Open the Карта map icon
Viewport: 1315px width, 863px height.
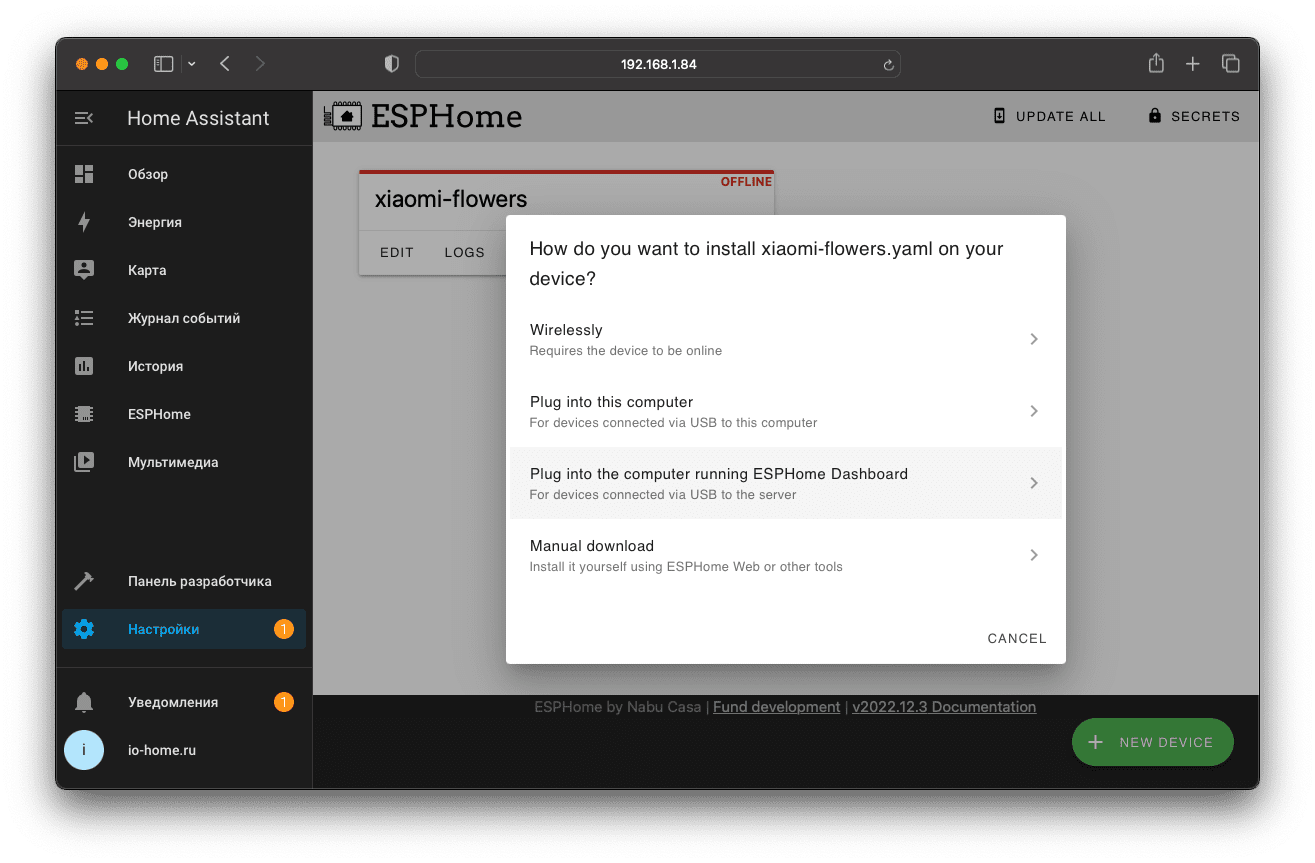[84, 270]
